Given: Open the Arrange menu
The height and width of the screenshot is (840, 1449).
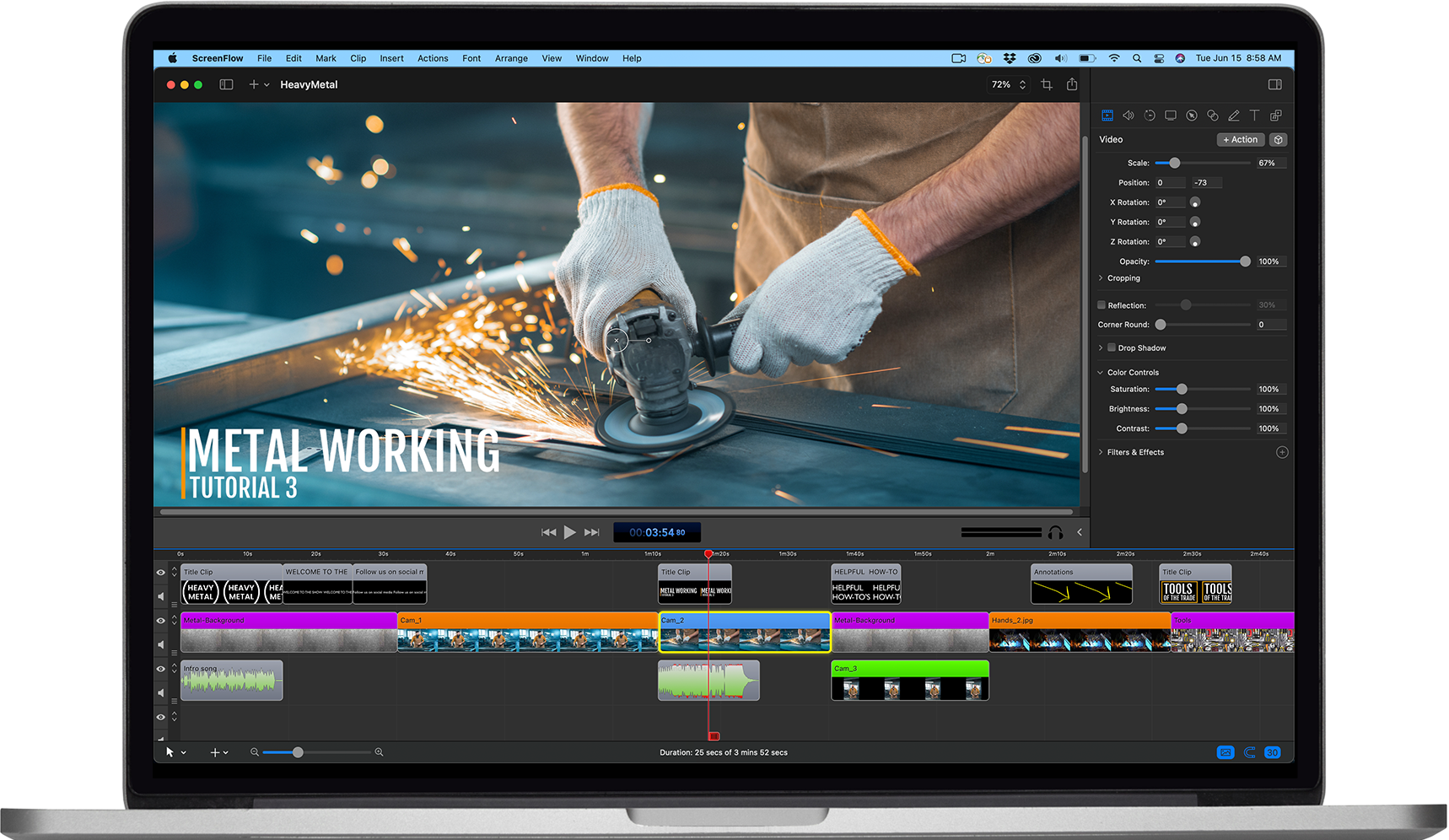Looking at the screenshot, I should tap(511, 58).
